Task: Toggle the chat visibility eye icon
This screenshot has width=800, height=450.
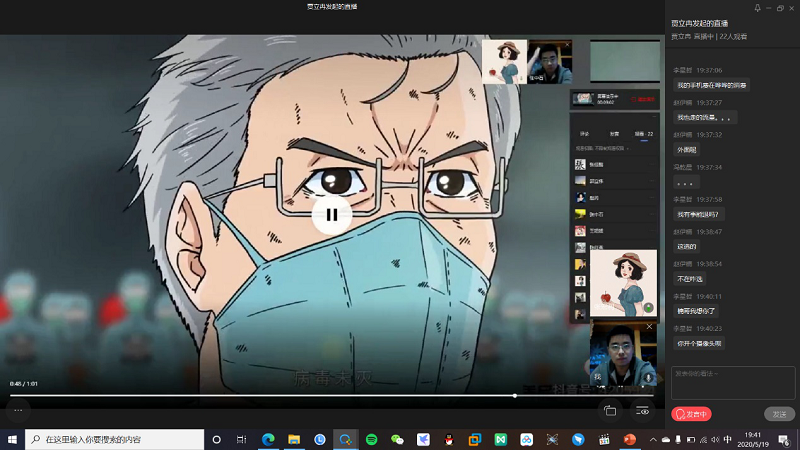Action: click(x=642, y=410)
